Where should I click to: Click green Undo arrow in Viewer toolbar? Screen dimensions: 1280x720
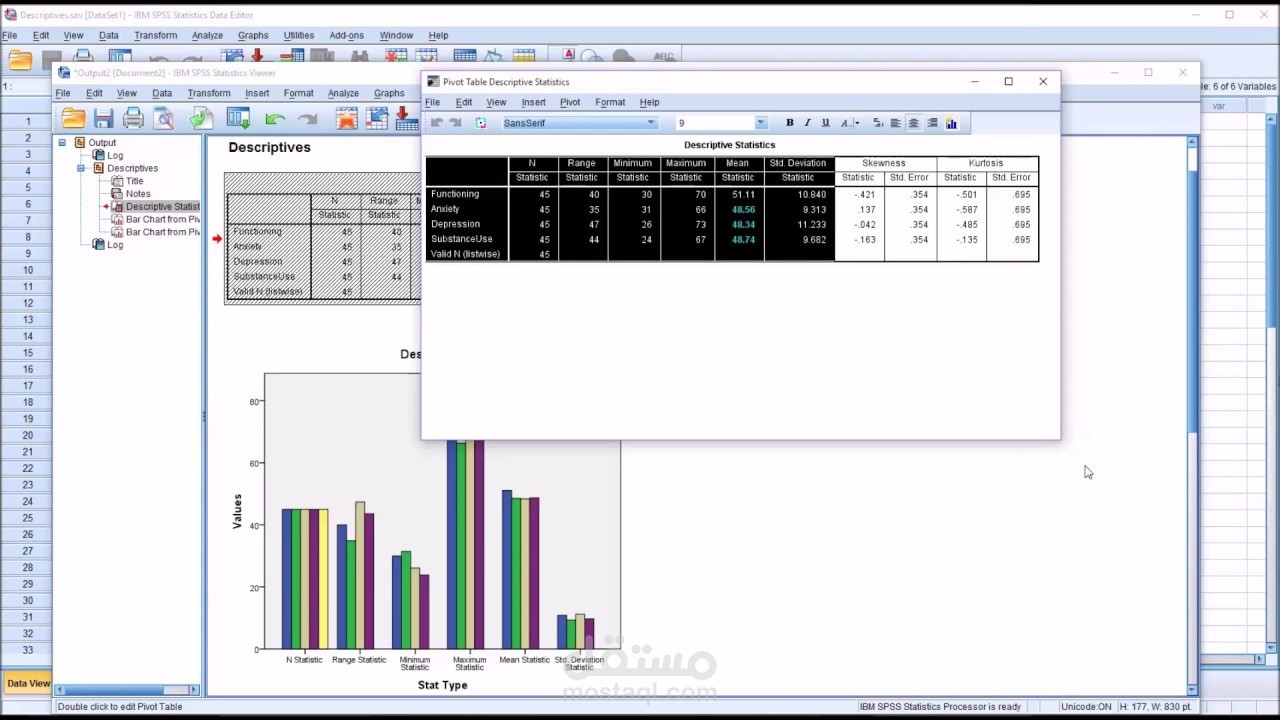(x=275, y=119)
